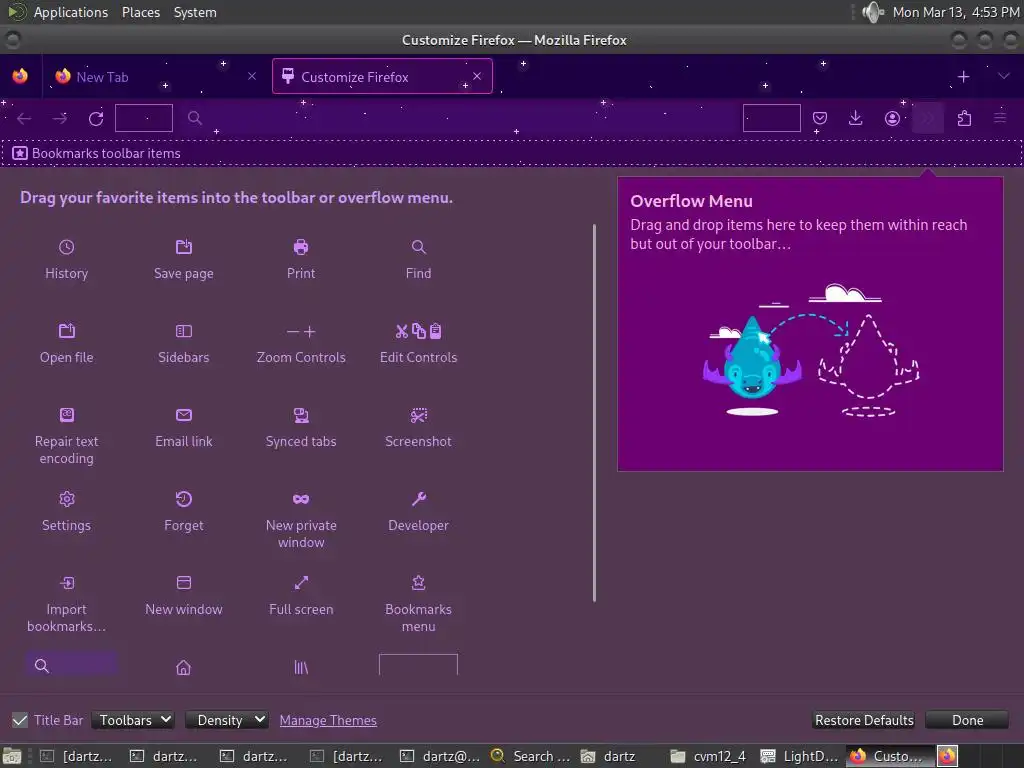Select the History item icon
The image size is (1024, 768).
tap(66, 247)
